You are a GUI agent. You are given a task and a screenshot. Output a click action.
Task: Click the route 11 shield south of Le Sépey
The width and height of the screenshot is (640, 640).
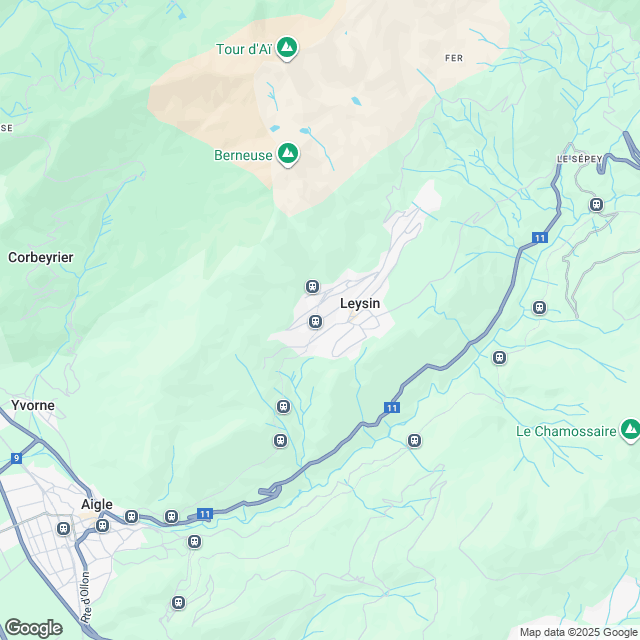pos(540,238)
